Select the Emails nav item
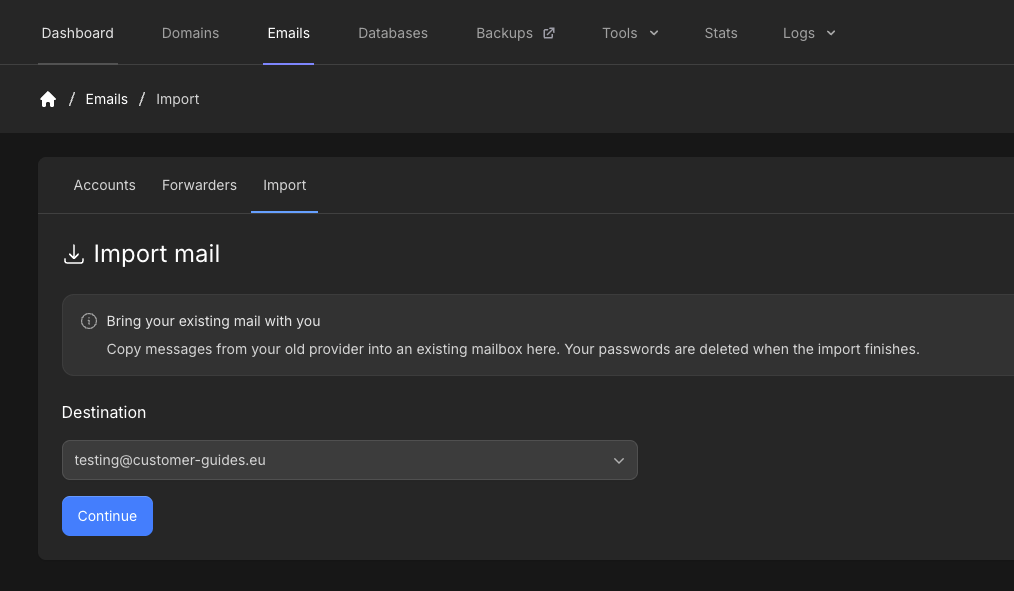This screenshot has width=1014, height=591. 288,33
